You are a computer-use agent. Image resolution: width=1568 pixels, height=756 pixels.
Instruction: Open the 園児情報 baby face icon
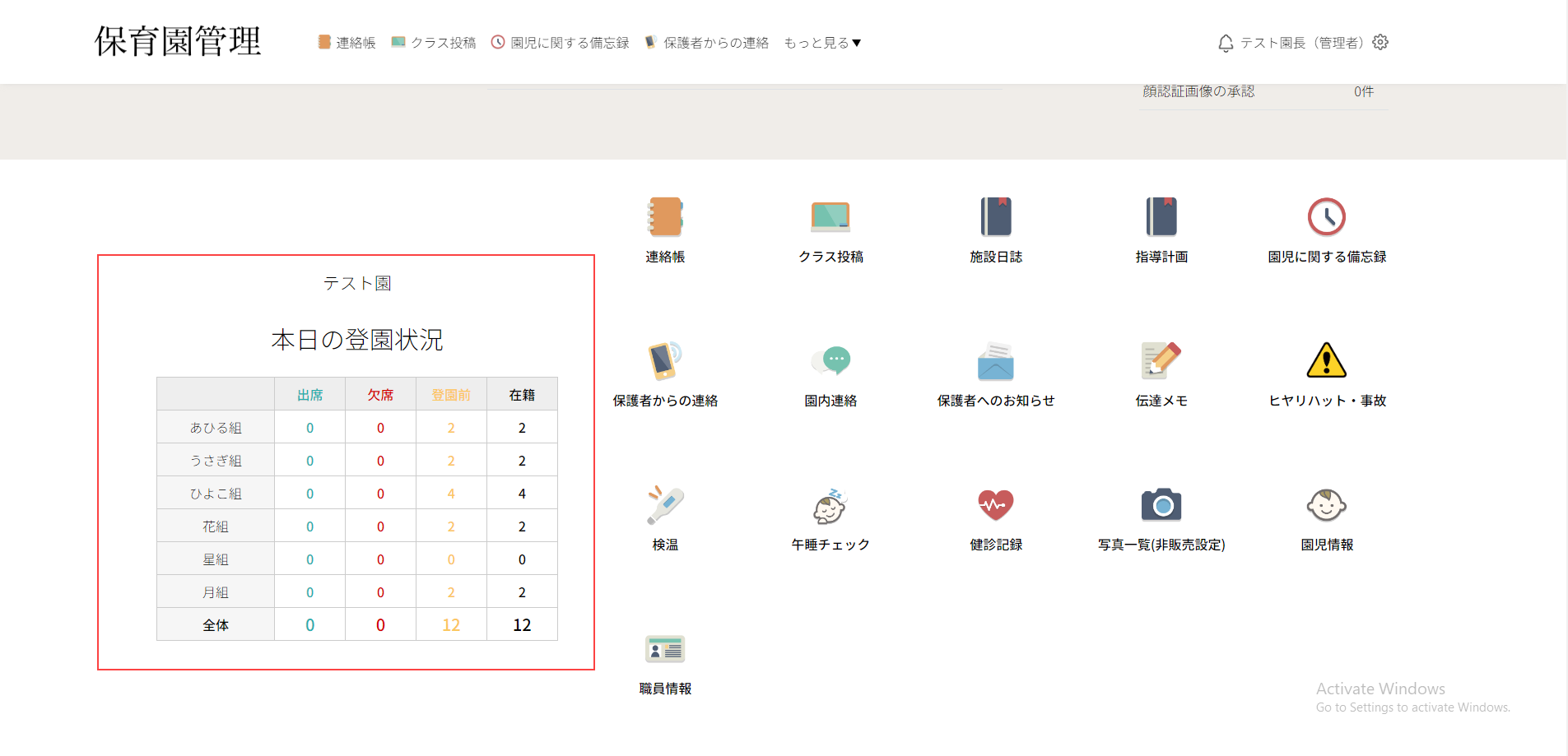click(x=1327, y=506)
